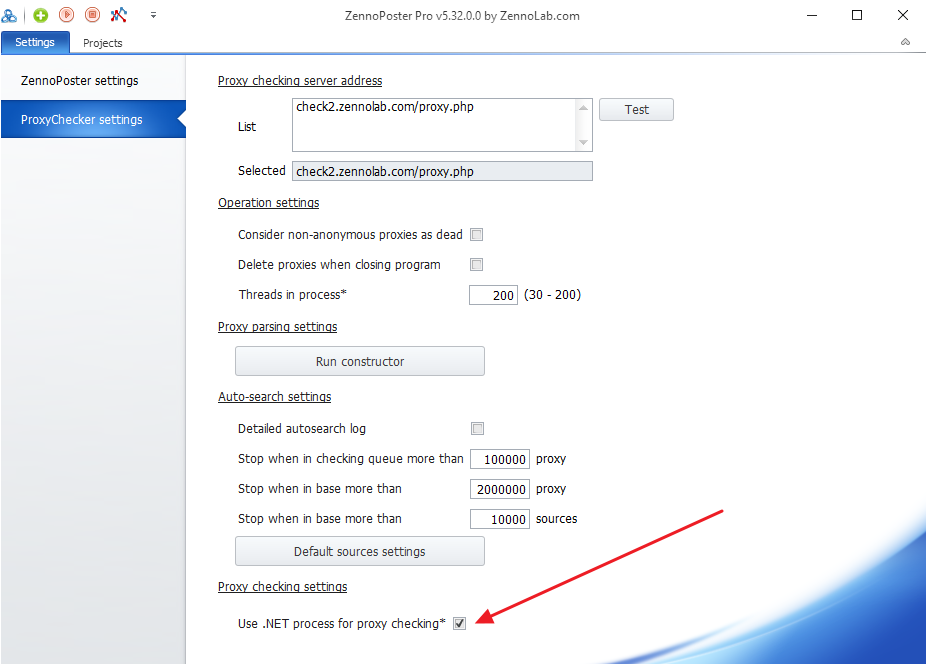This screenshot has height=664, width=927.
Task: Click the Operation settings heading
Action: (x=268, y=203)
